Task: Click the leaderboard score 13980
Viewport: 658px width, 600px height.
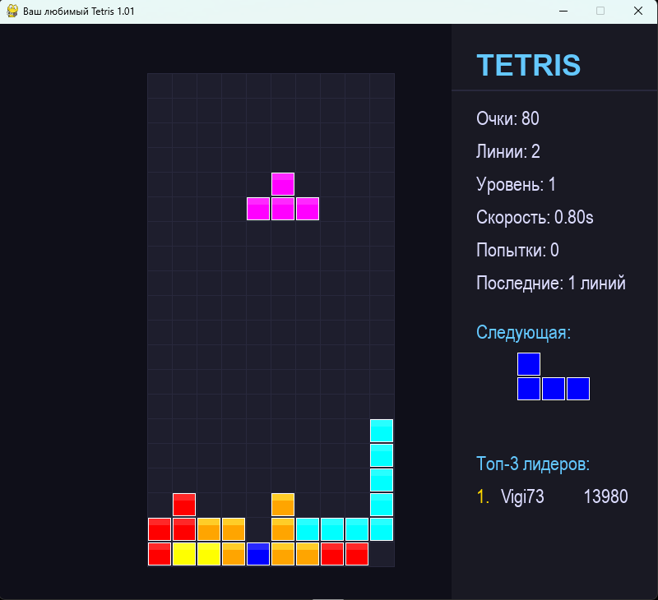Action: click(605, 497)
